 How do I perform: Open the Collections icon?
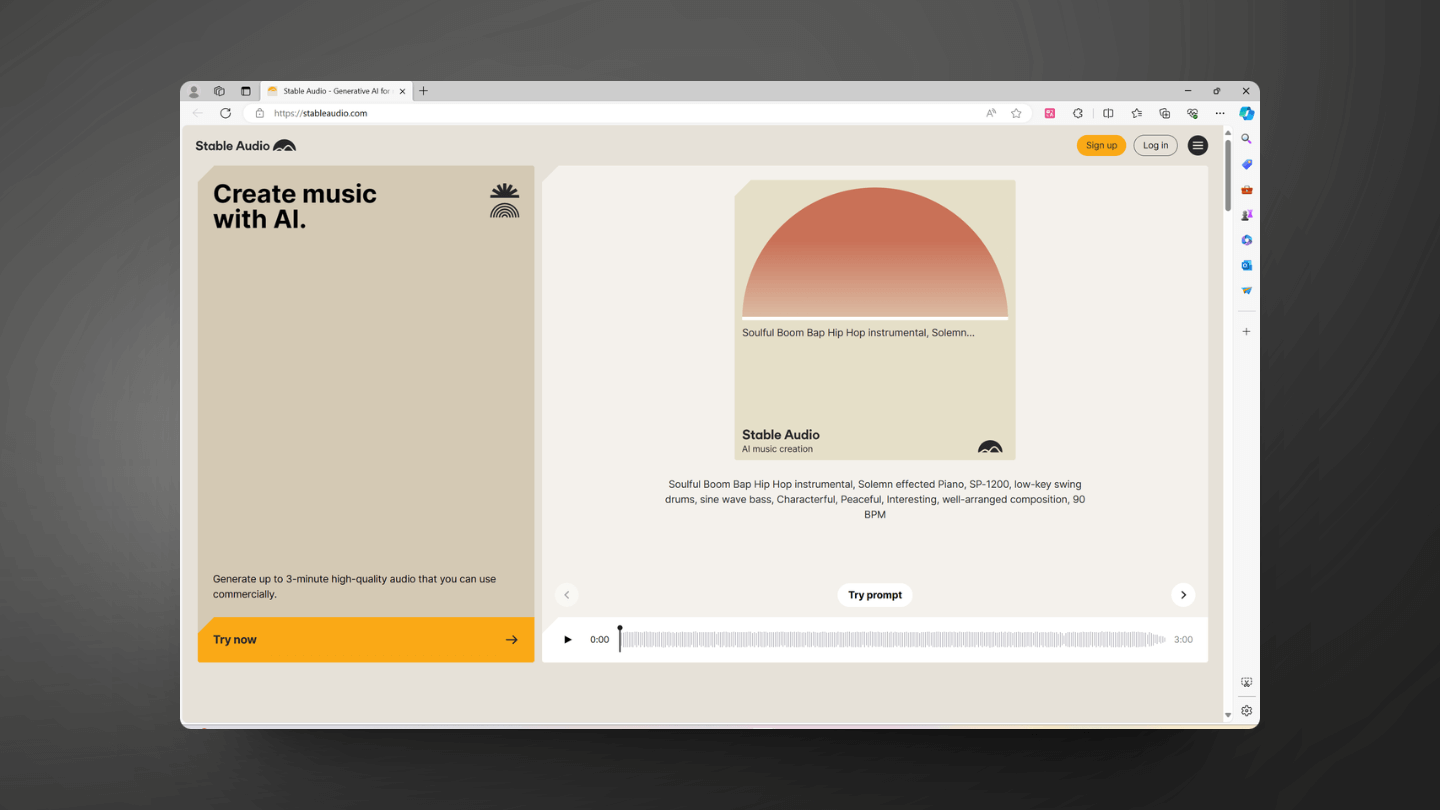pyautogui.click(x=1164, y=113)
